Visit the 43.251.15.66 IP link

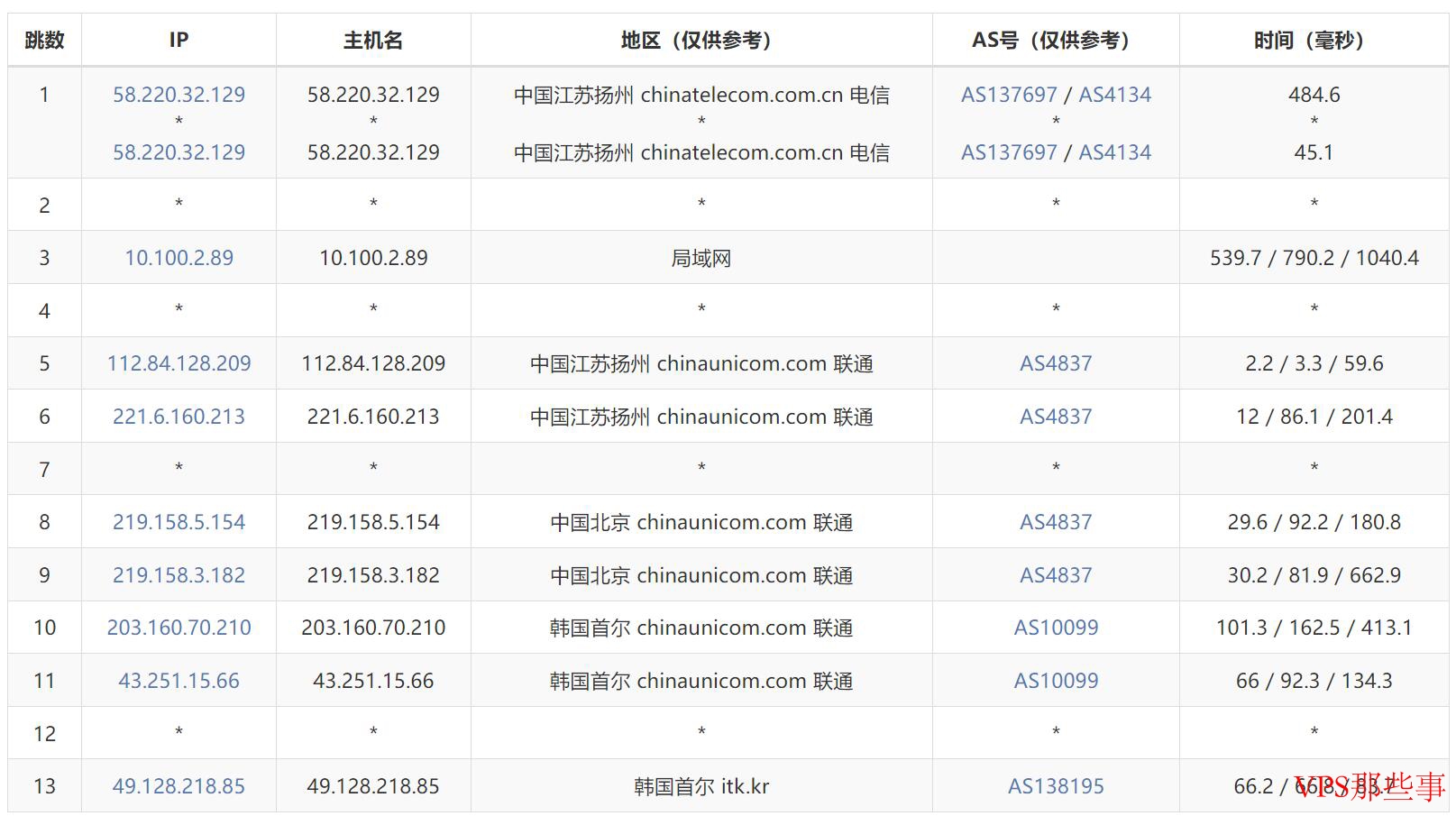coord(179,681)
